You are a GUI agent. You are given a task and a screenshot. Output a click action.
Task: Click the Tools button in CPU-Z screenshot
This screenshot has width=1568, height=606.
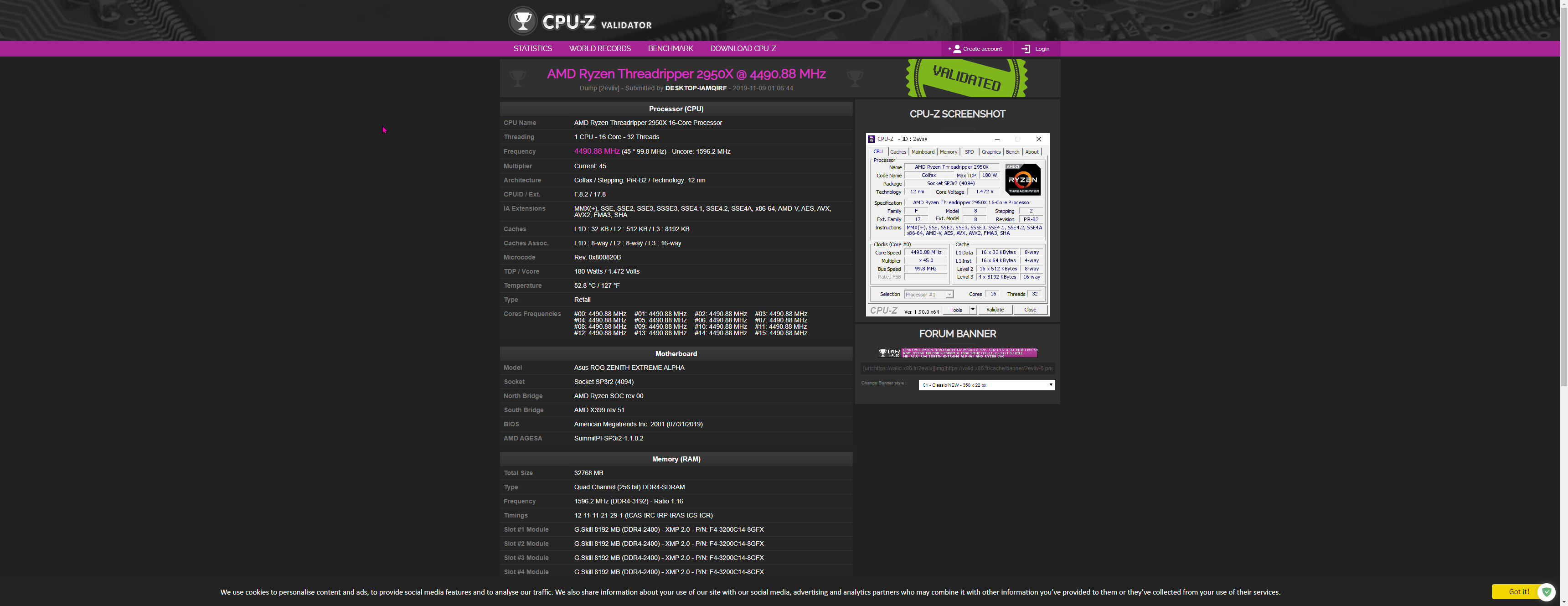pyautogui.click(x=956, y=310)
